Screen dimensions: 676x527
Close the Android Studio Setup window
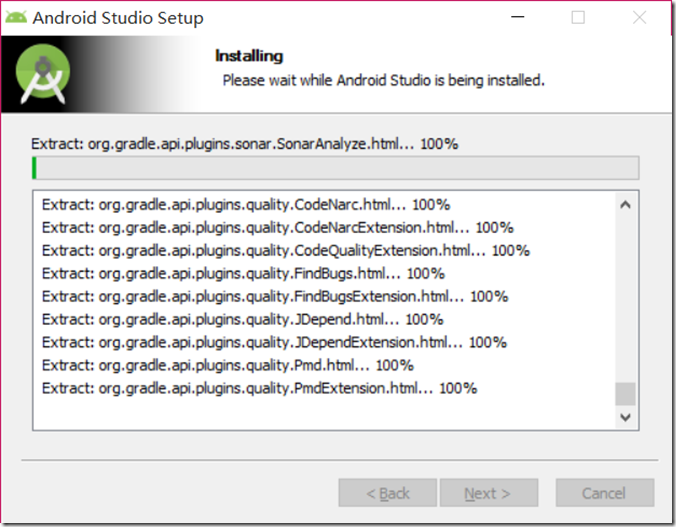pos(638,18)
